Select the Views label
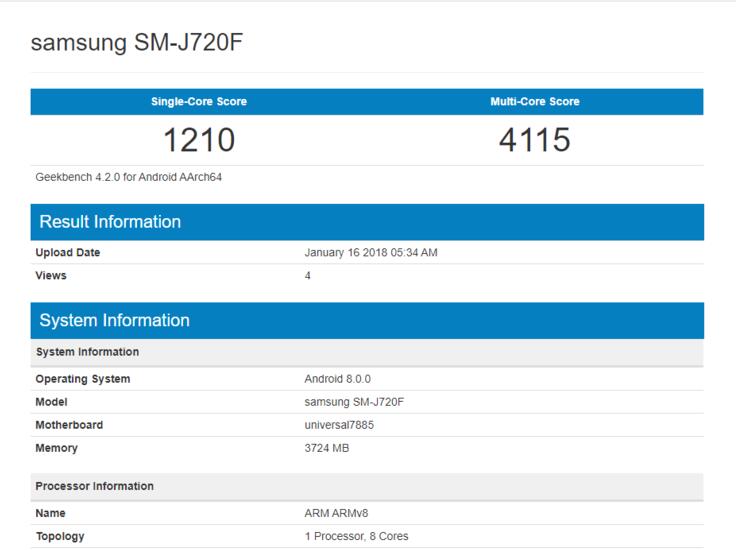 point(51,275)
